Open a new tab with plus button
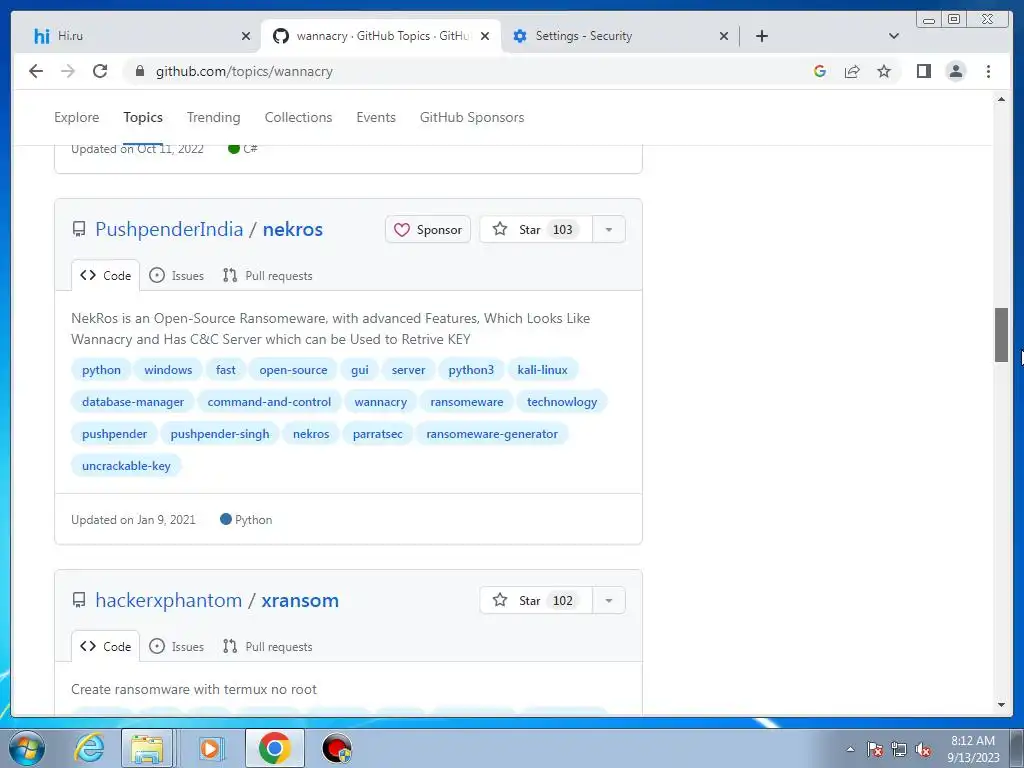The width and height of the screenshot is (1024, 768). coord(761,36)
